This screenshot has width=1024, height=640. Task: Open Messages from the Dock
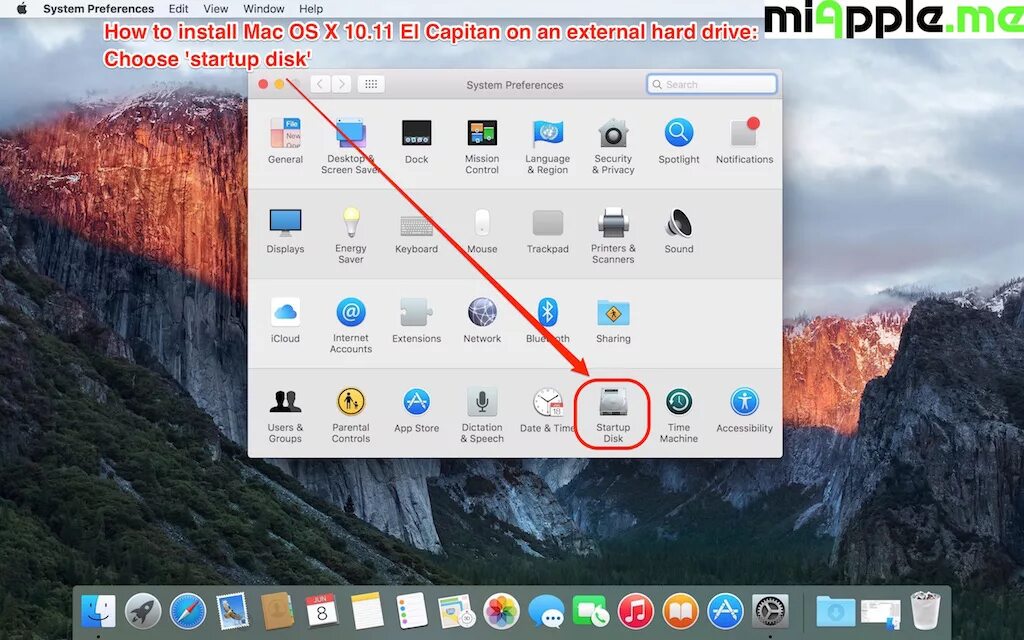(546, 612)
